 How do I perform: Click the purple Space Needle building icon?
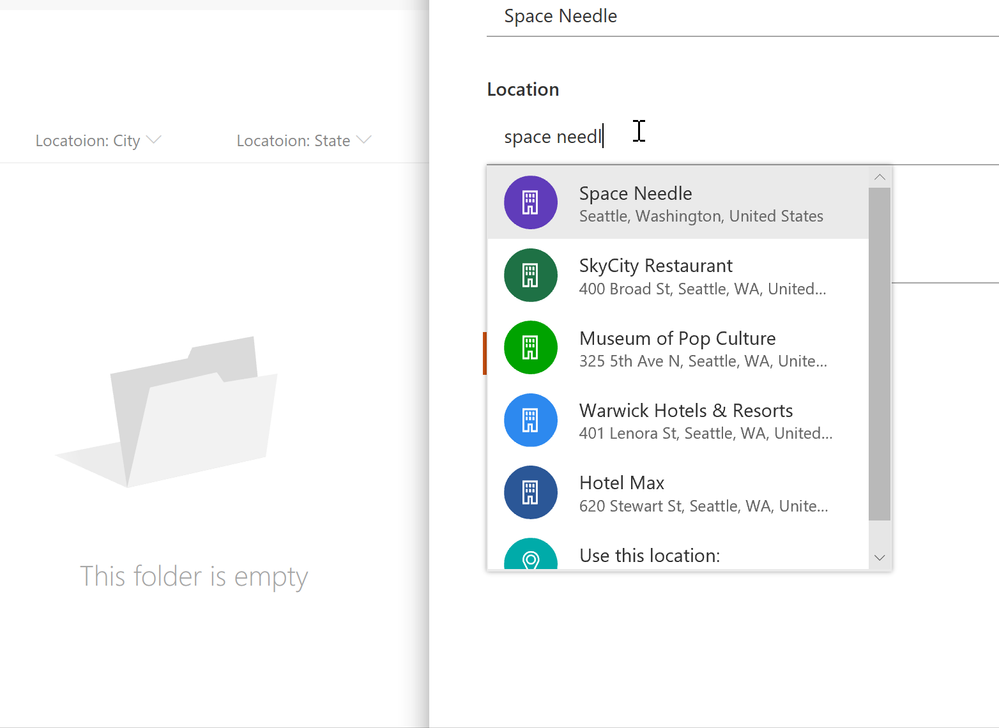[x=530, y=203]
